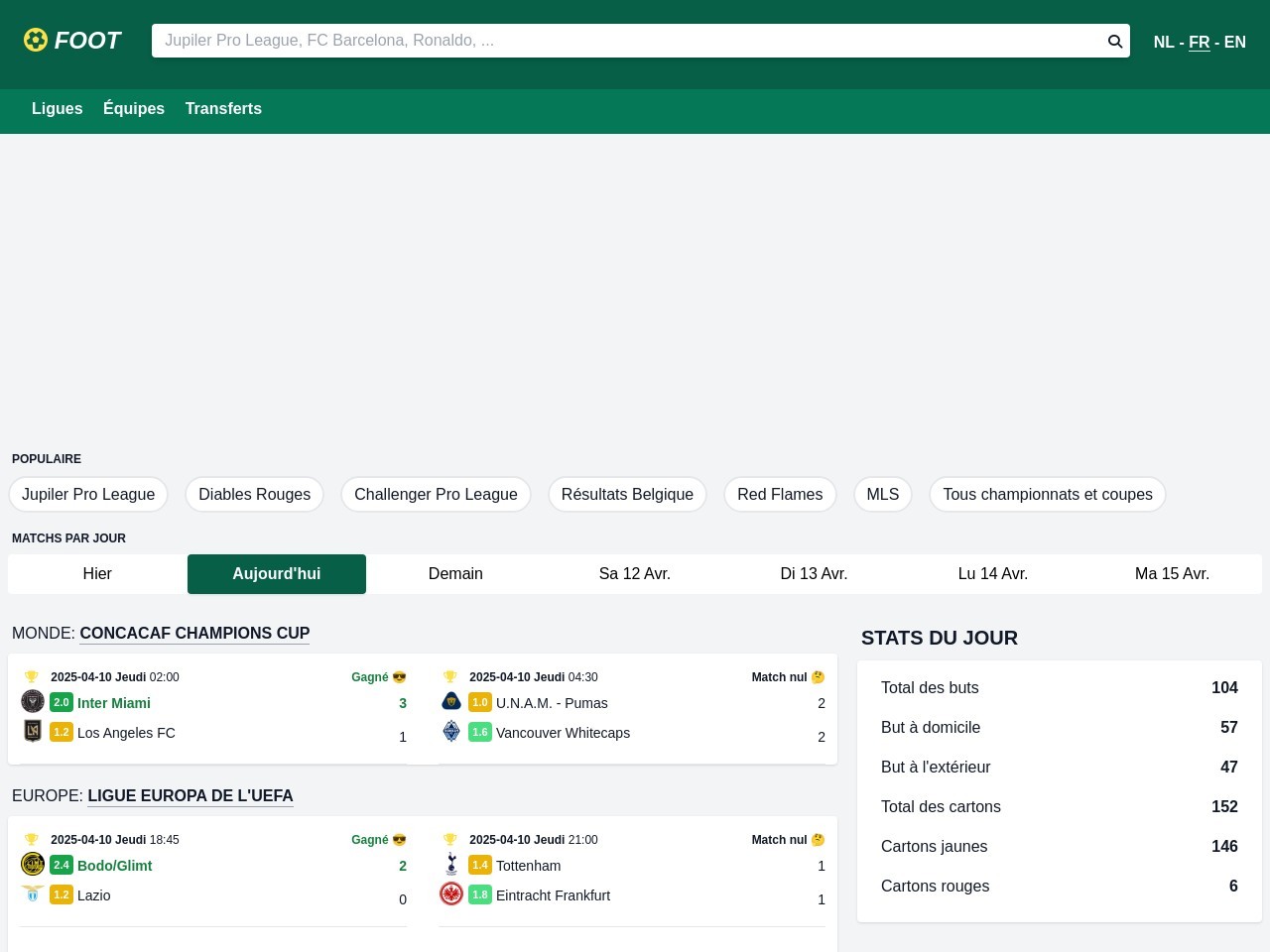Viewport: 1270px width, 952px height.
Task: Click the 1.0 rating badge of Pumas
Action: (480, 702)
